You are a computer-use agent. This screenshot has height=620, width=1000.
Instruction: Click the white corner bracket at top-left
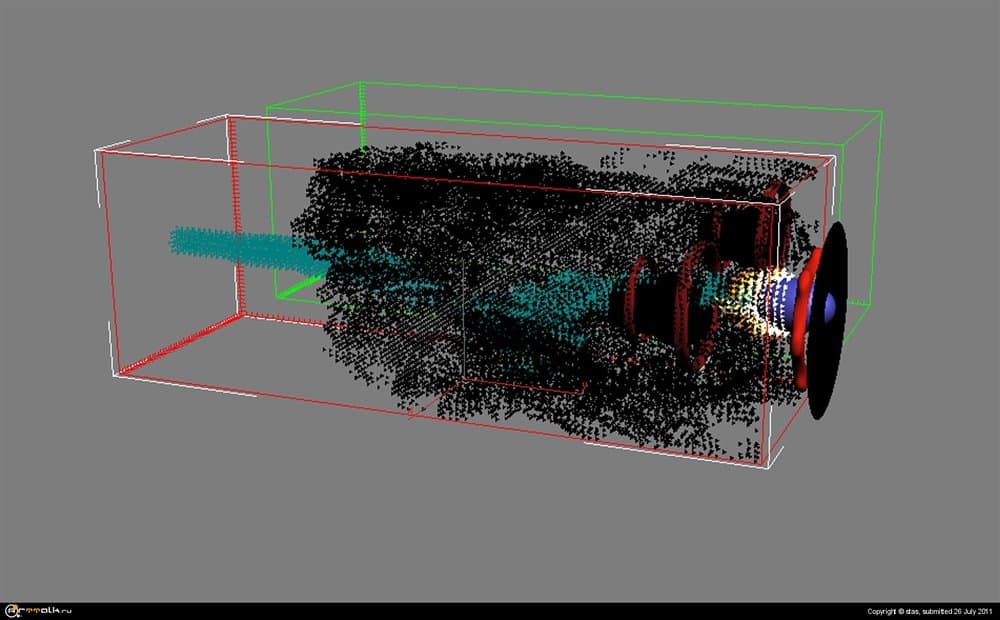pos(100,156)
